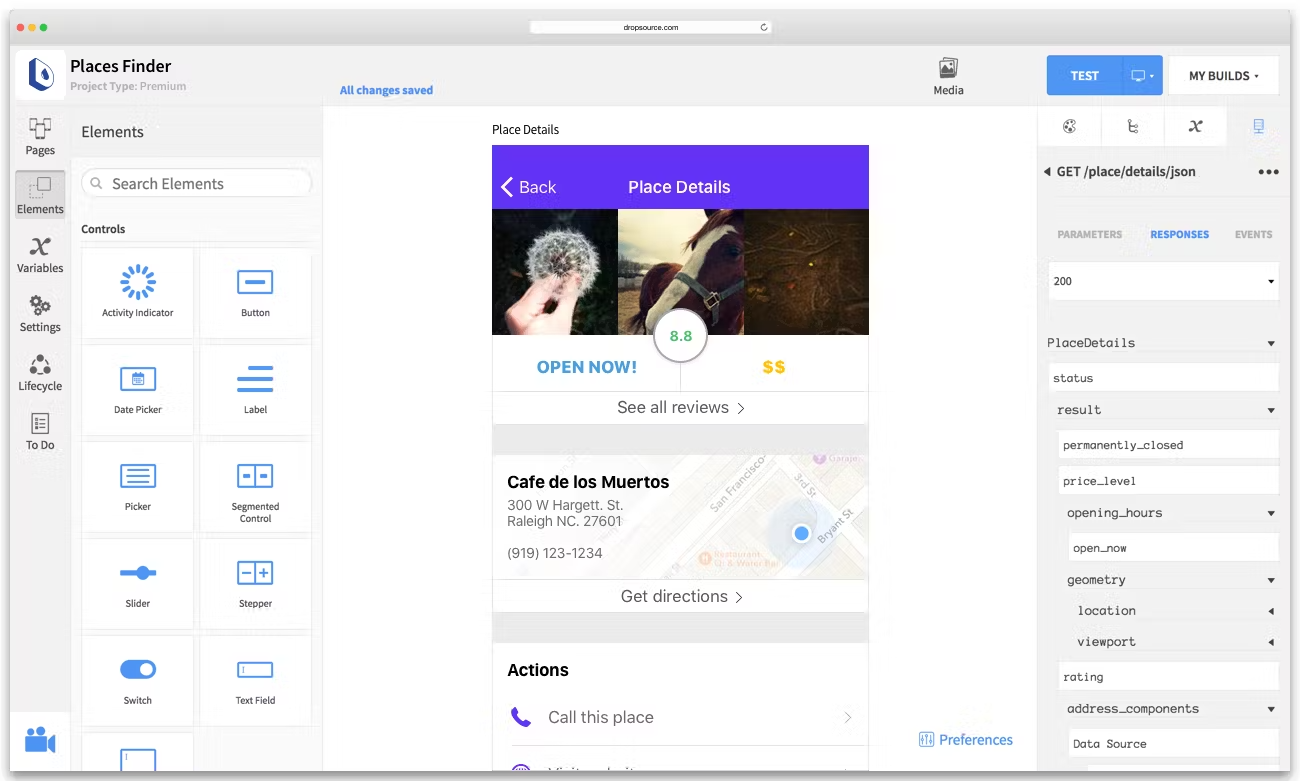Viewport: 1300px width, 781px height.
Task: Click the Dropsource logo
Action: point(40,75)
